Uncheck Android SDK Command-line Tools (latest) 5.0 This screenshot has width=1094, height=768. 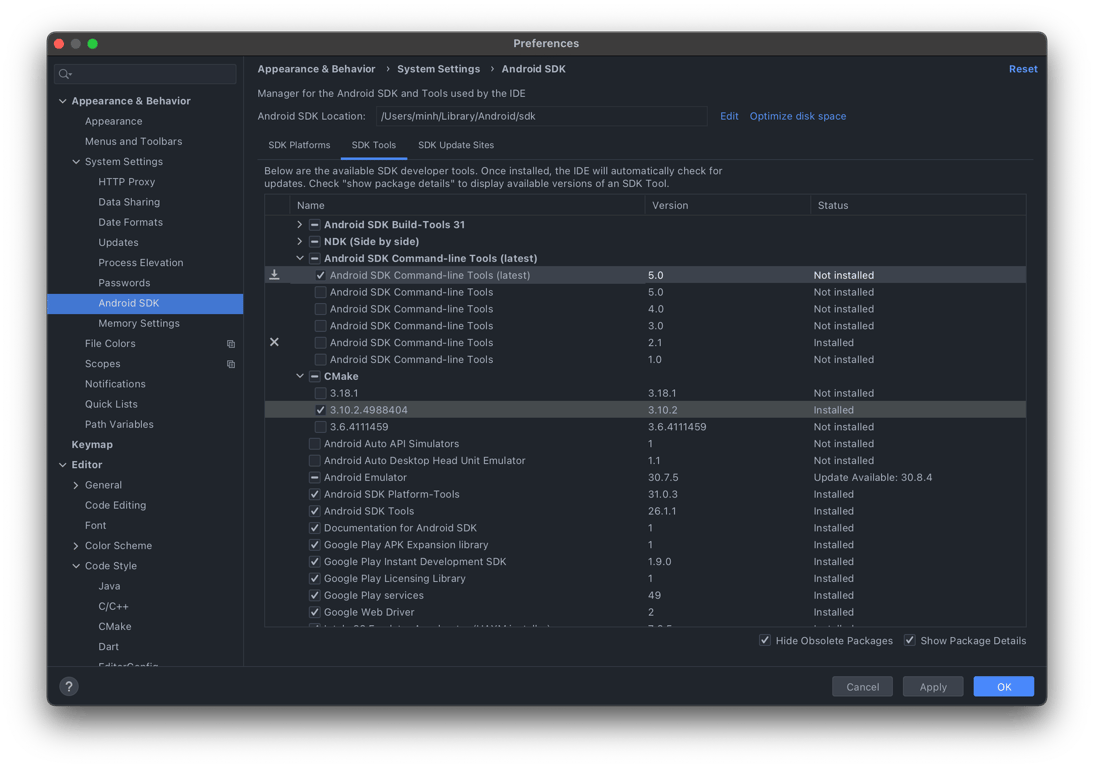(320, 276)
